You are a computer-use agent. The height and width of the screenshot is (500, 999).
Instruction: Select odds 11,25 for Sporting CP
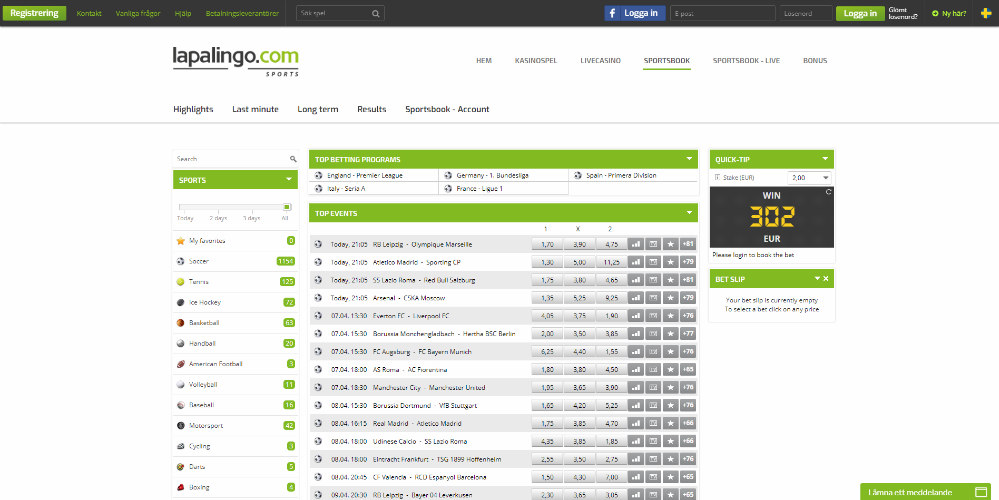611,262
